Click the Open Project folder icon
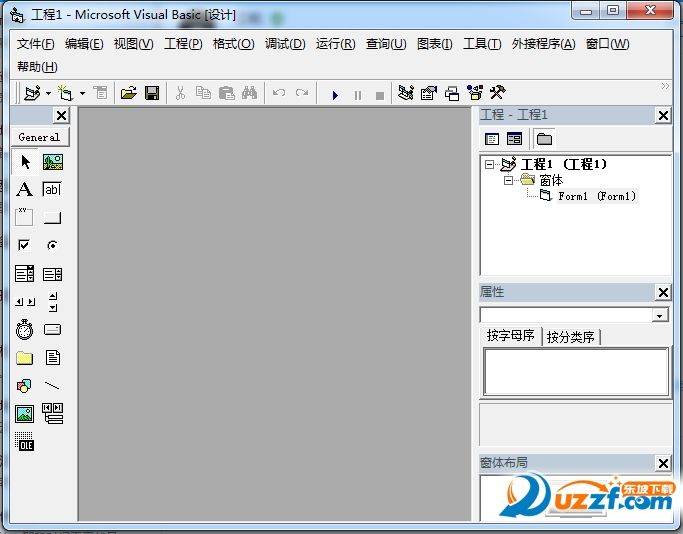Image resolution: width=683 pixels, height=534 pixels. click(128, 93)
